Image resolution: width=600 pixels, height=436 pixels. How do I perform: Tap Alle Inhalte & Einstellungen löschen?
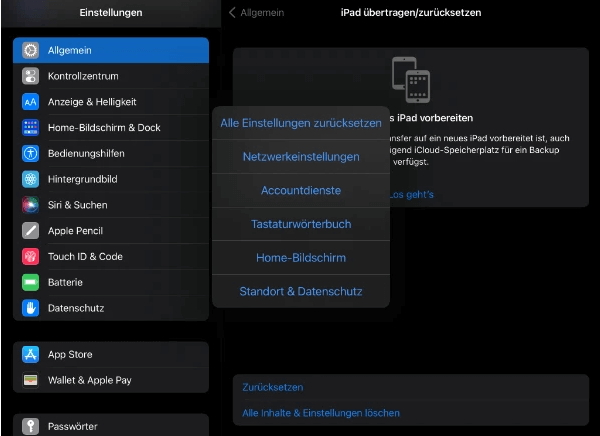point(321,413)
